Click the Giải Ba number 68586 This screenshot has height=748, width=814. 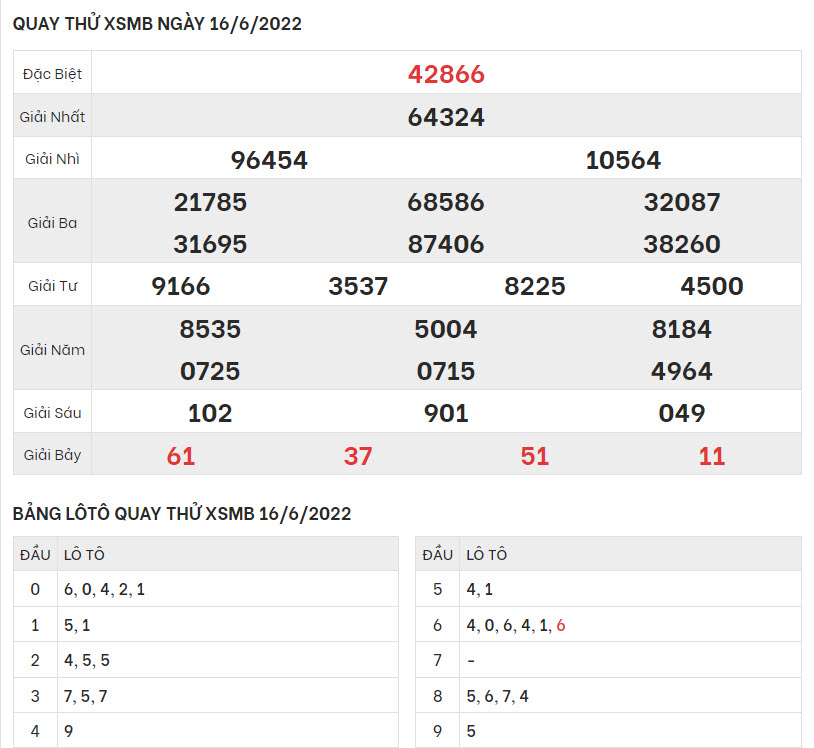[x=446, y=202]
